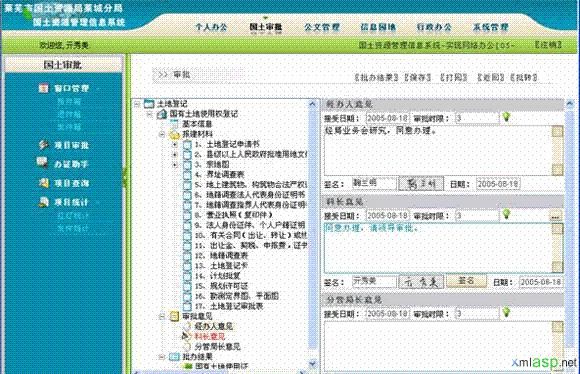The image size is (580, 374).
Task: Check the box for 4、界址调查表
Action: pyautogui.click(x=188, y=175)
